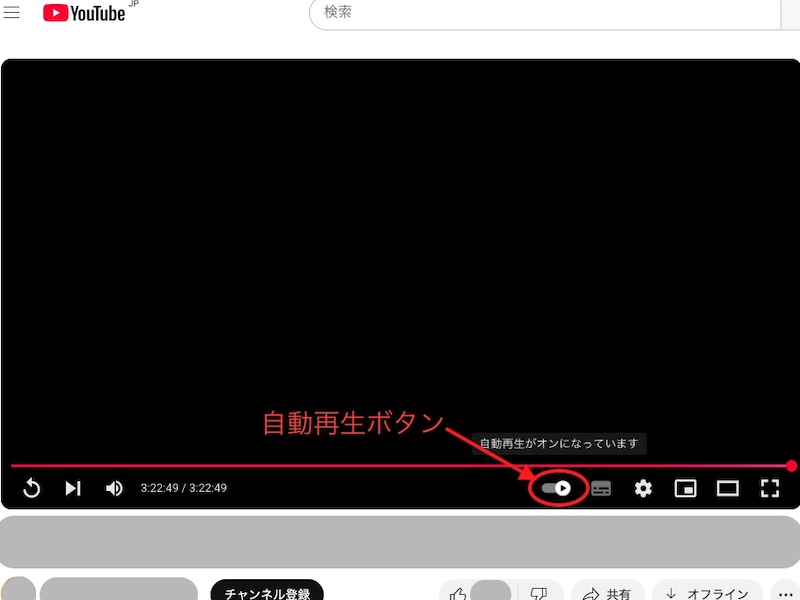Switch to theater mode
Image resolution: width=800 pixels, height=600 pixels.
pos(728,488)
